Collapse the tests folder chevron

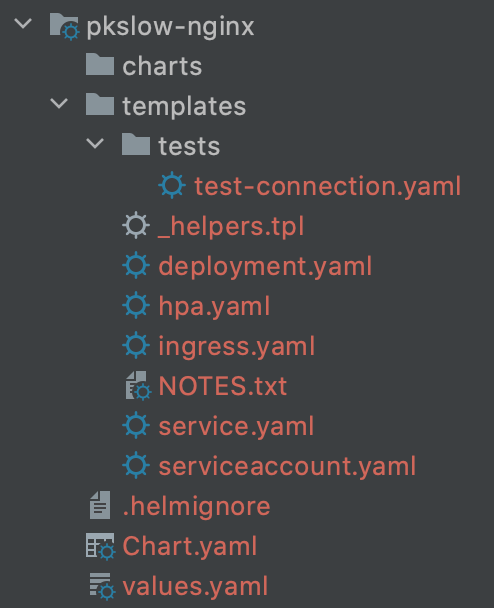(95, 144)
